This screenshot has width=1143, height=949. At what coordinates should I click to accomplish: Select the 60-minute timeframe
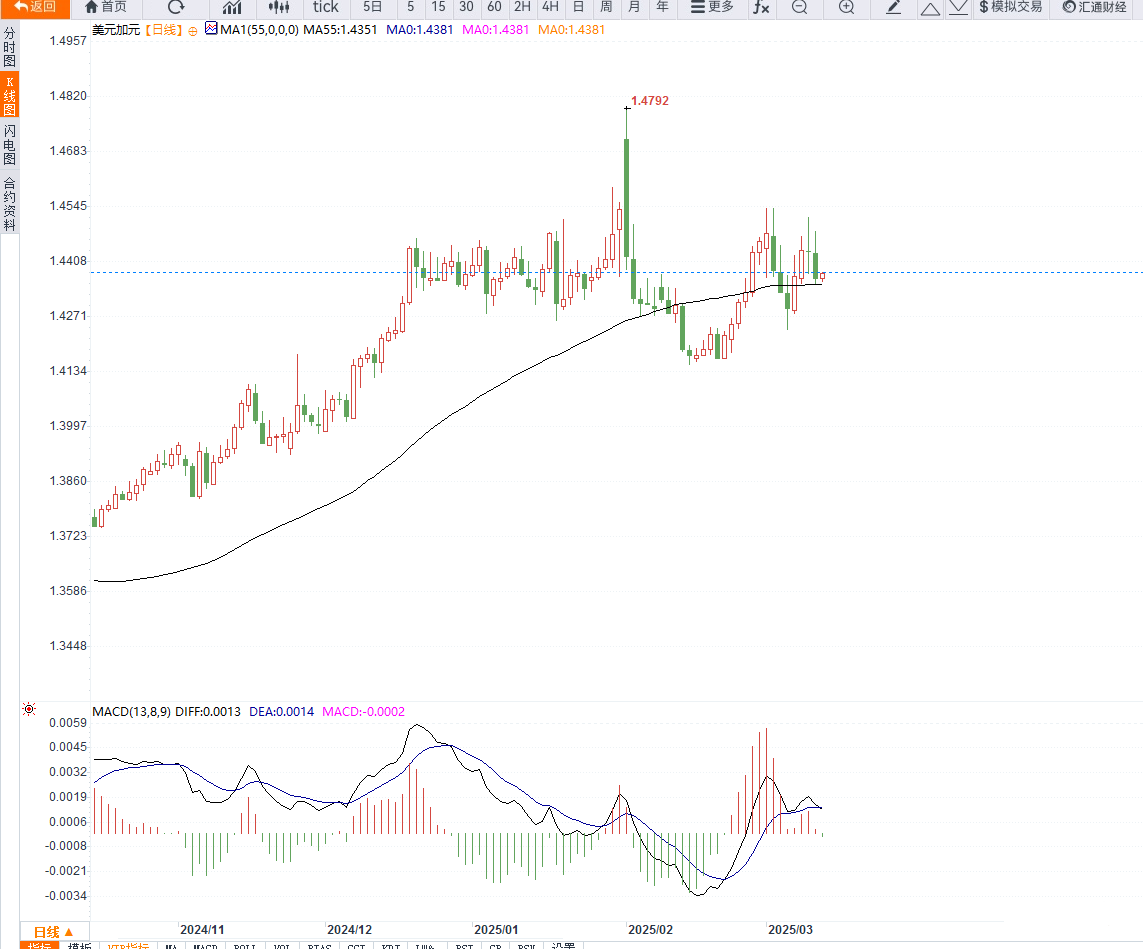coord(494,7)
